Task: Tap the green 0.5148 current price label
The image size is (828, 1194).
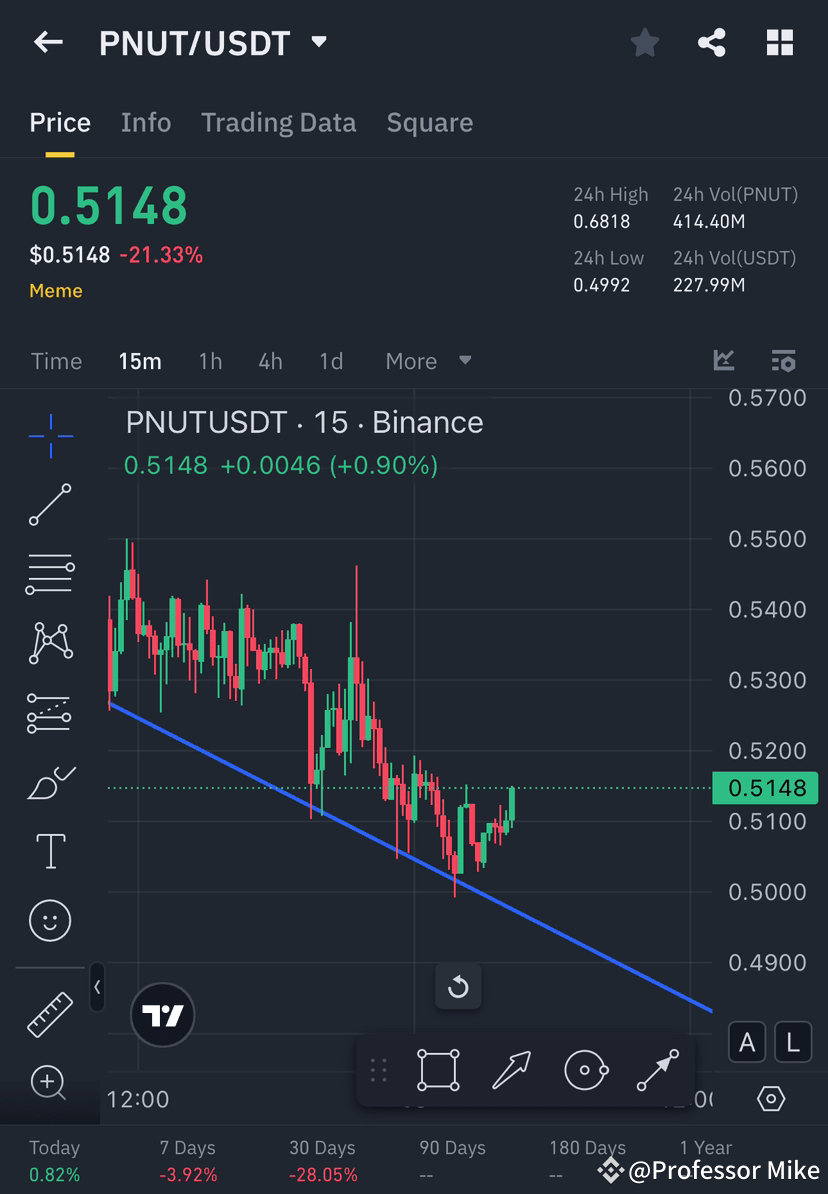Action: point(765,788)
